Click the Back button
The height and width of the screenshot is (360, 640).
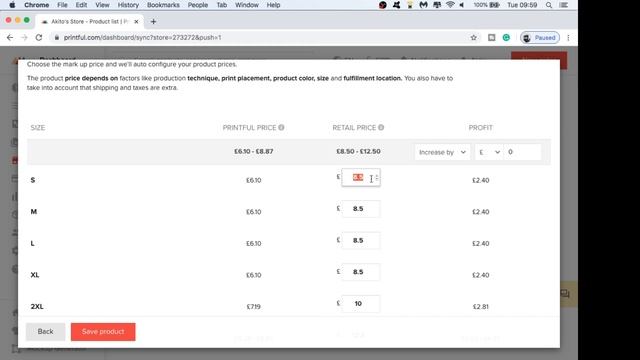coord(45,331)
